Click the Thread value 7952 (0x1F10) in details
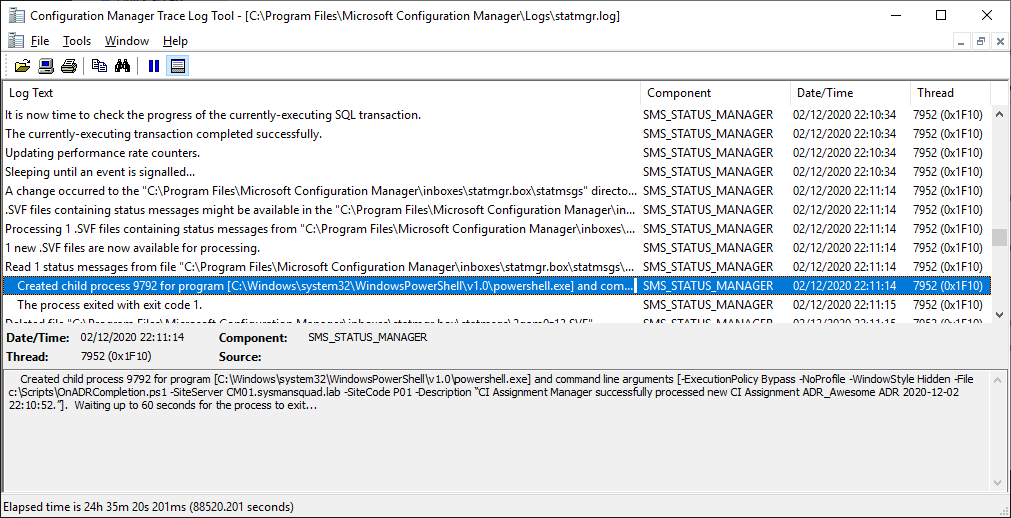The image size is (1011, 518). 116,356
